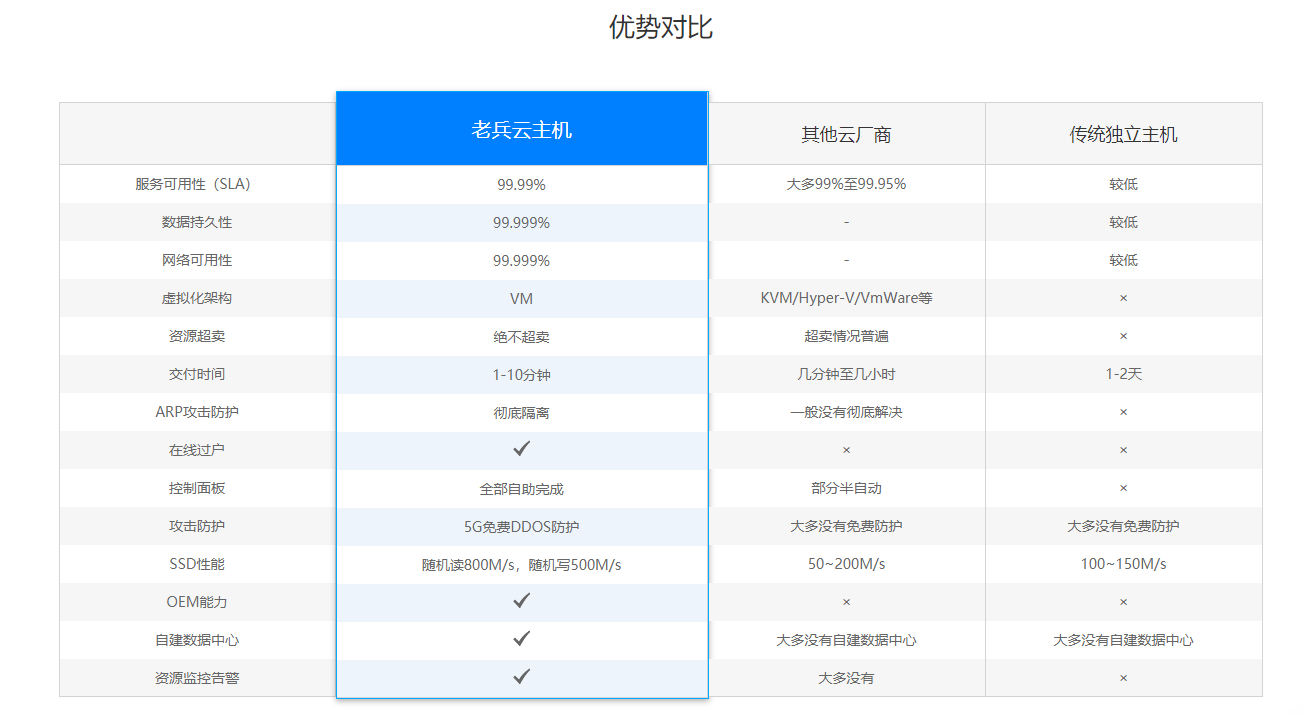Click the 服务可用性（SLA）row label

[197, 184]
